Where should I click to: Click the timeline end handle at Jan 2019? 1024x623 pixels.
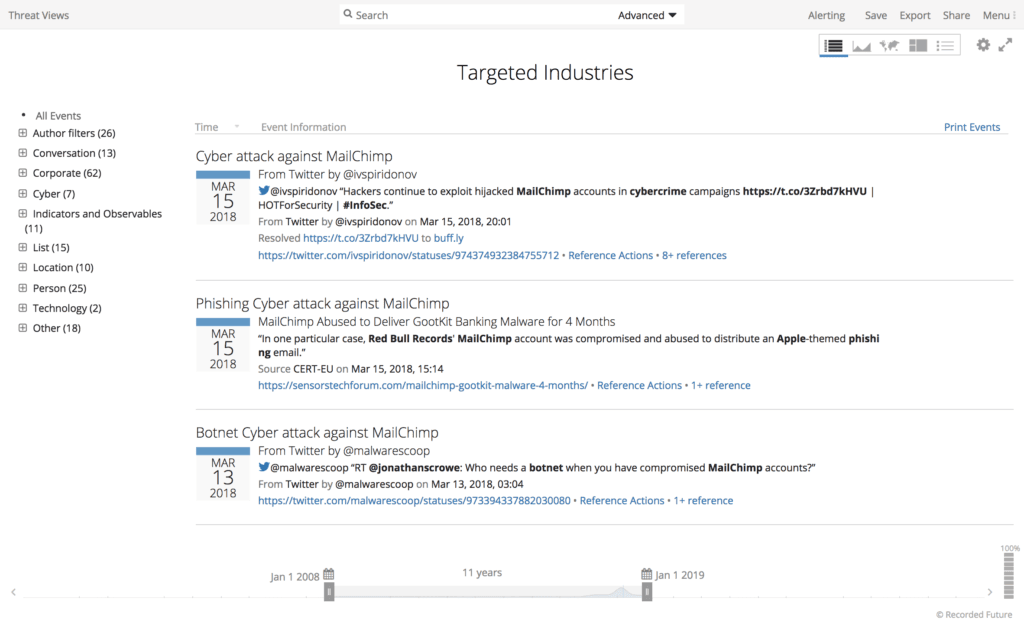(647, 592)
